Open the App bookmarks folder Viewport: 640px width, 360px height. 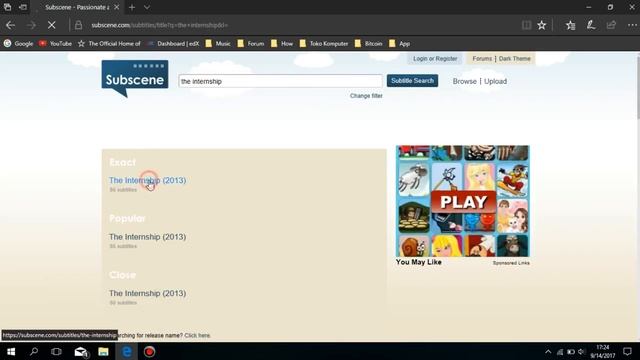tap(400, 43)
